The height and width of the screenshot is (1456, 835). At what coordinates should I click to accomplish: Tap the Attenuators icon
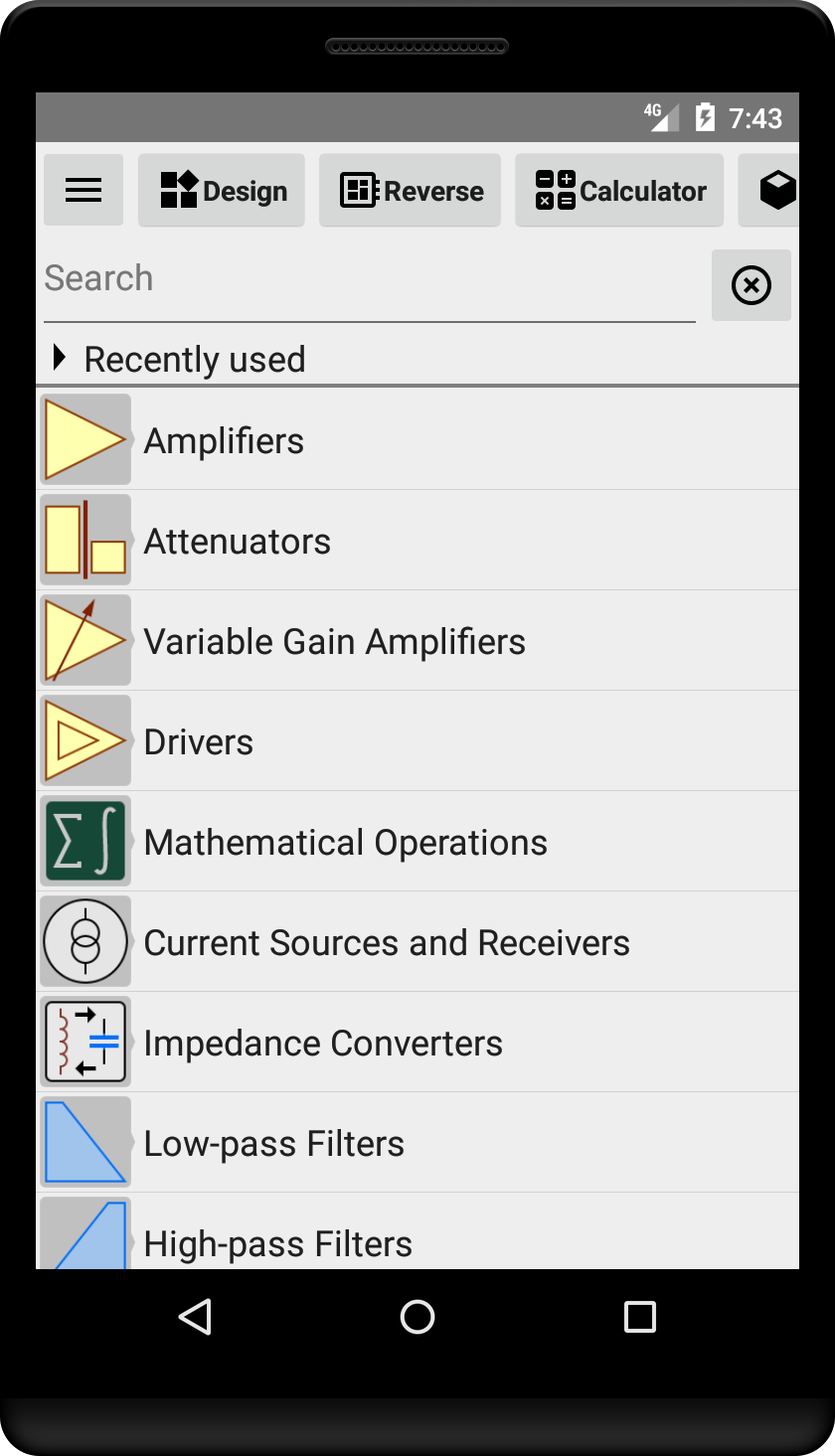click(x=85, y=540)
